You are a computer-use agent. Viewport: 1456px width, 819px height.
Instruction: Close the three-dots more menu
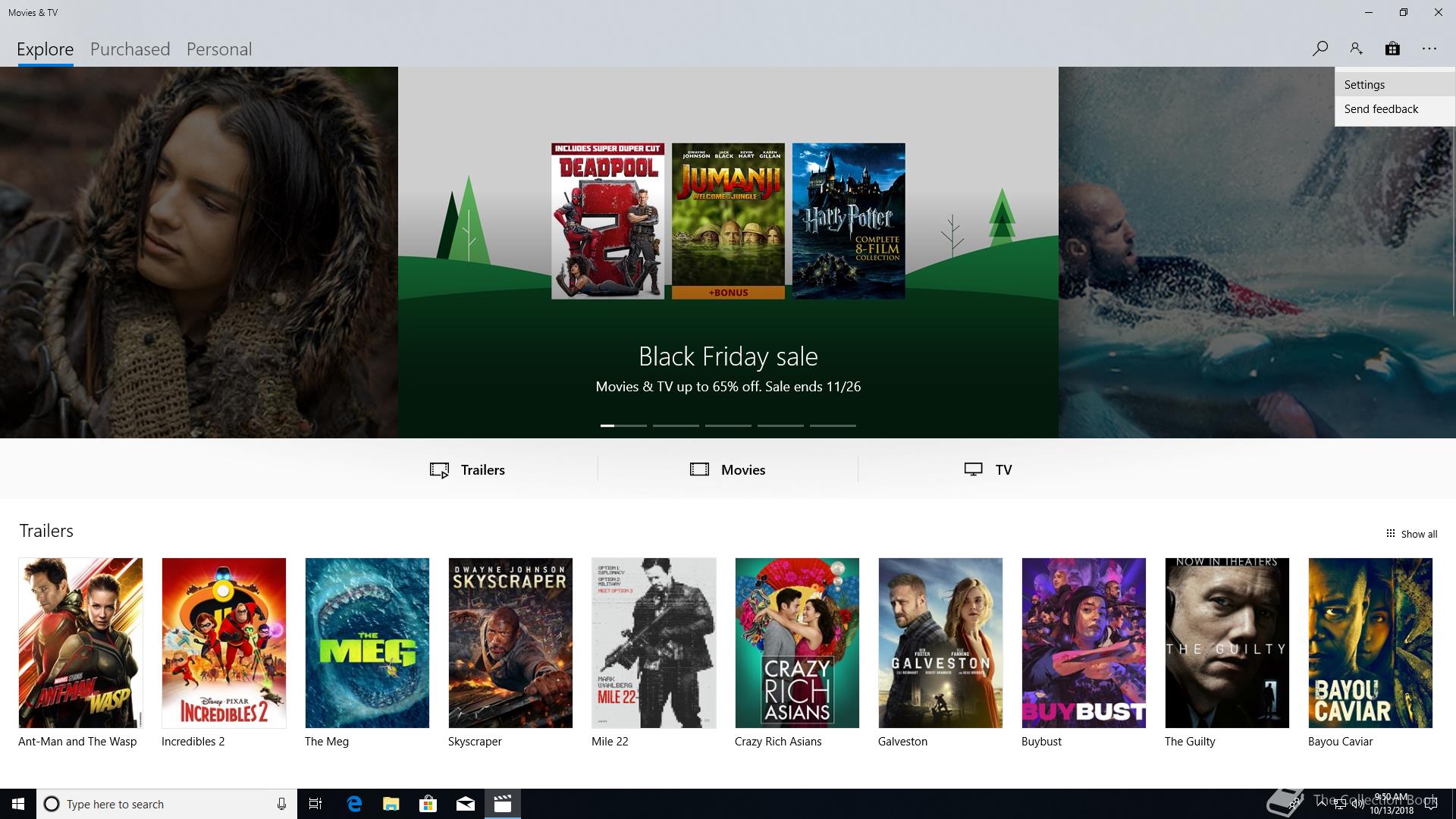1429,49
